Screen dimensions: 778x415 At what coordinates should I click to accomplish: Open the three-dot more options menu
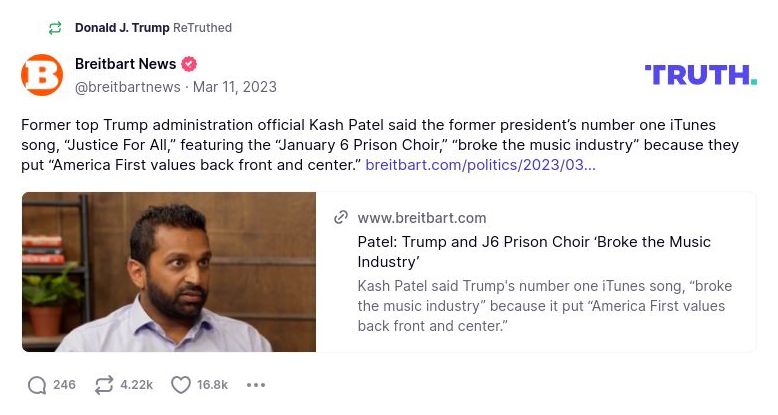click(x=256, y=385)
